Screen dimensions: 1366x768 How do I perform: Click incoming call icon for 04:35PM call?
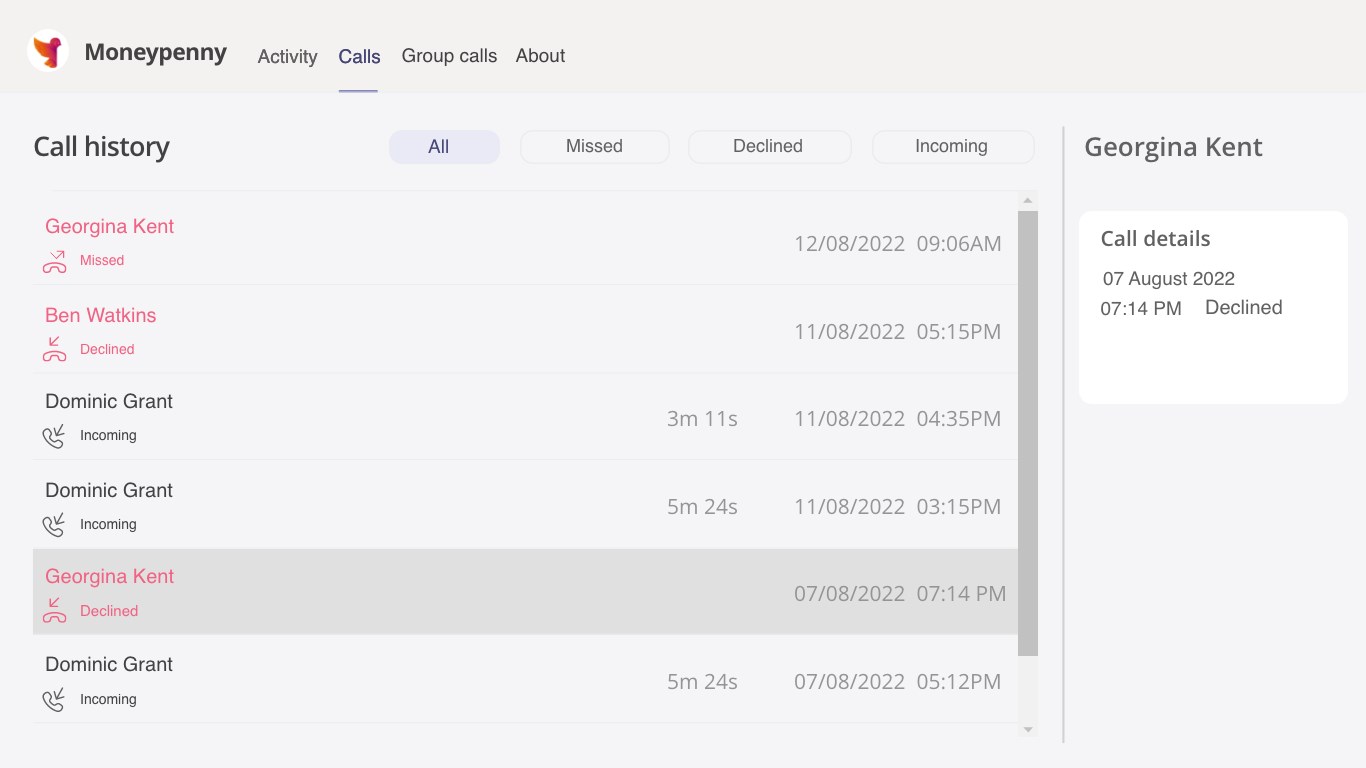[x=54, y=436]
